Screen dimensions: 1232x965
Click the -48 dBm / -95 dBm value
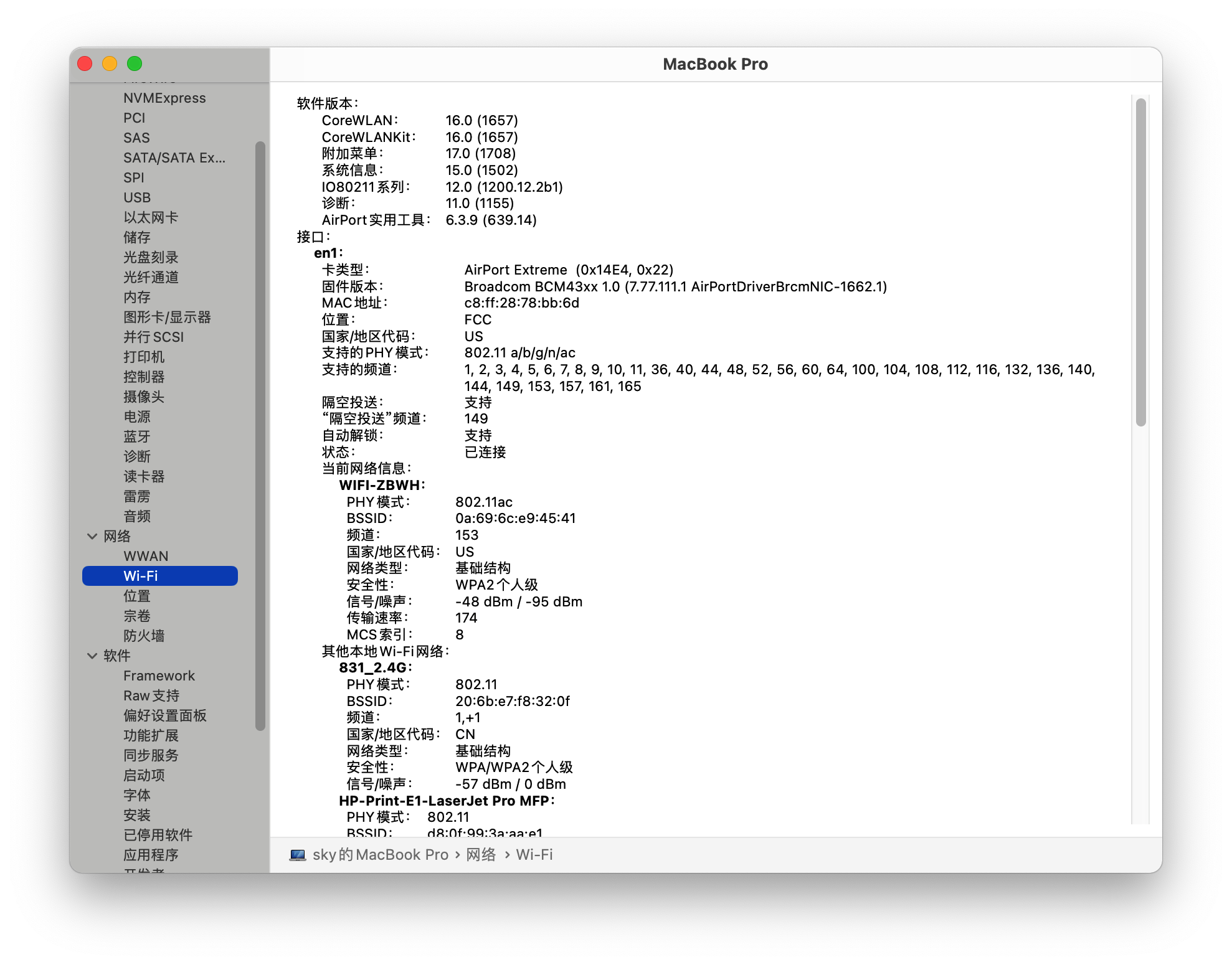tap(519, 601)
